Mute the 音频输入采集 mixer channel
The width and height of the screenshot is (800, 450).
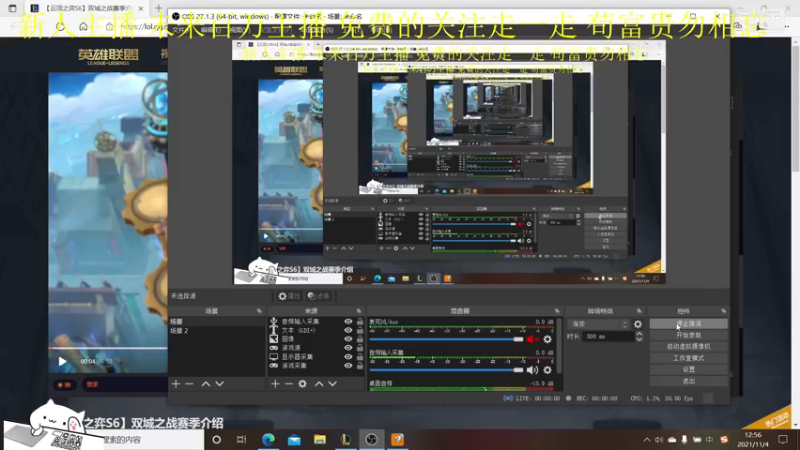(x=532, y=370)
